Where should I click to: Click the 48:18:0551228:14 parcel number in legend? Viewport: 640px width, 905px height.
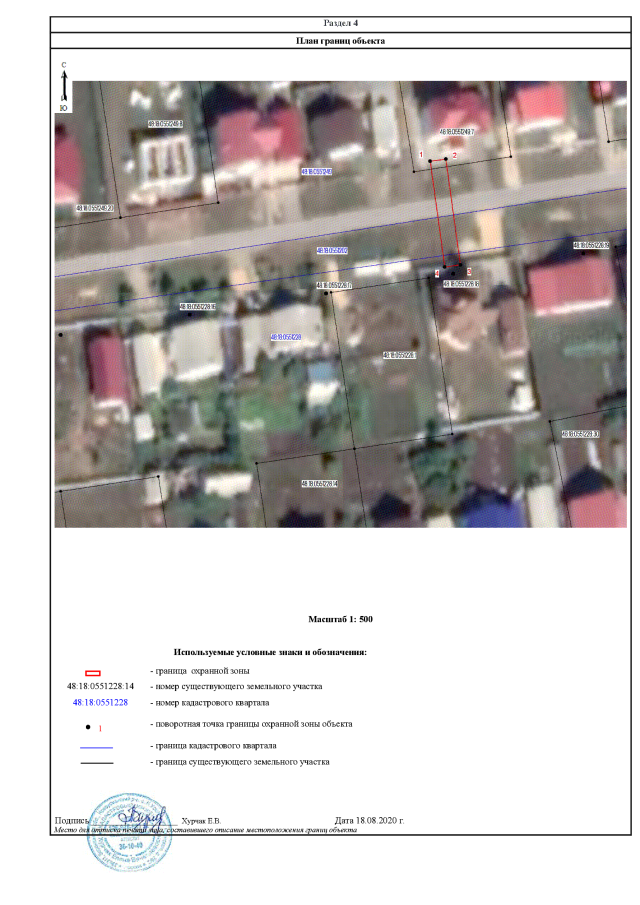coord(100,688)
